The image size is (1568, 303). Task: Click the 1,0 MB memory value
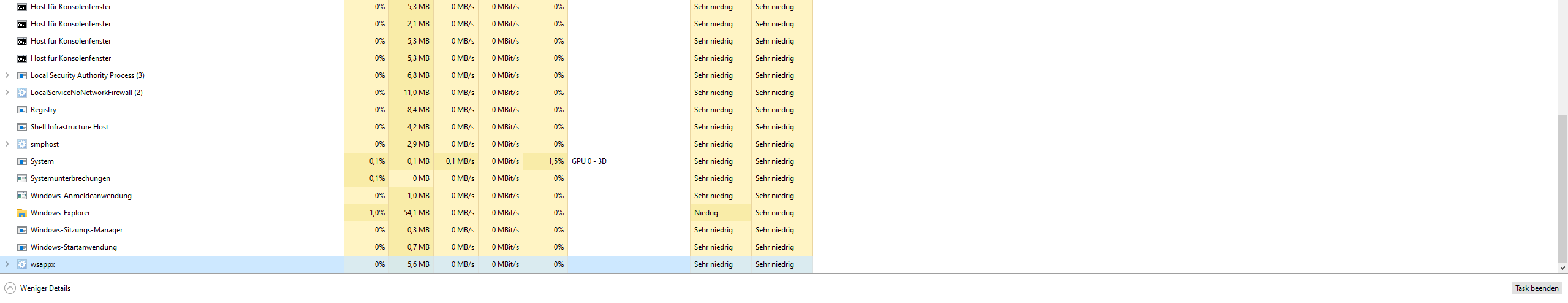(x=419, y=196)
